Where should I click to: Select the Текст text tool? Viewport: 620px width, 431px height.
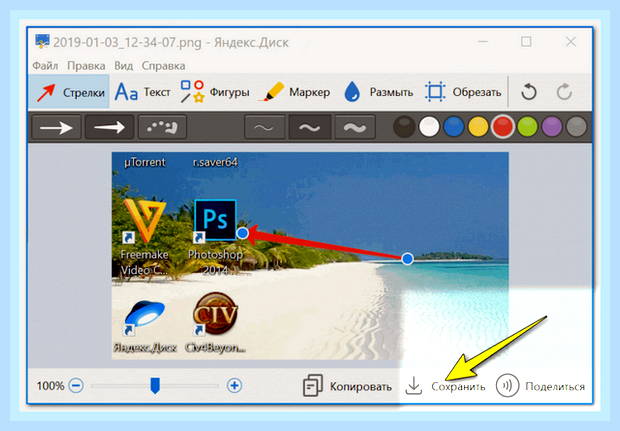coord(142,92)
